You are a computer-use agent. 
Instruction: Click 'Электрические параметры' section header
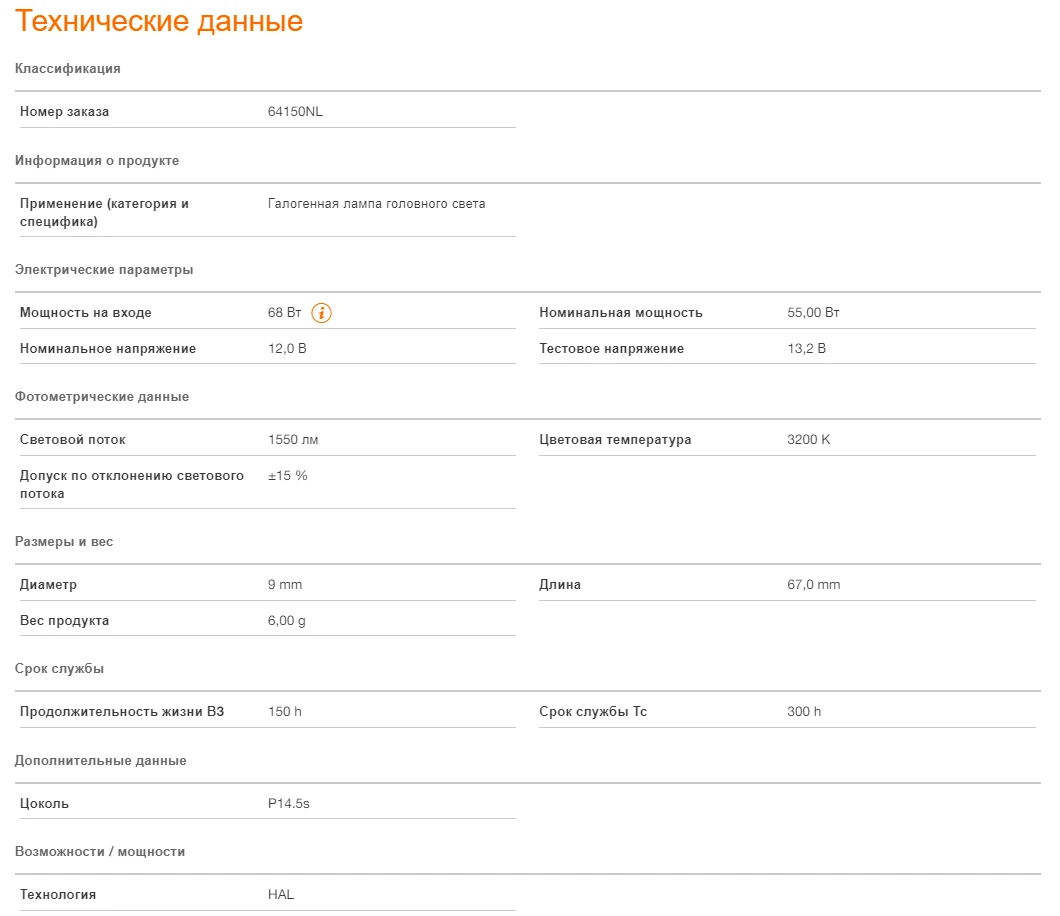[103, 270]
